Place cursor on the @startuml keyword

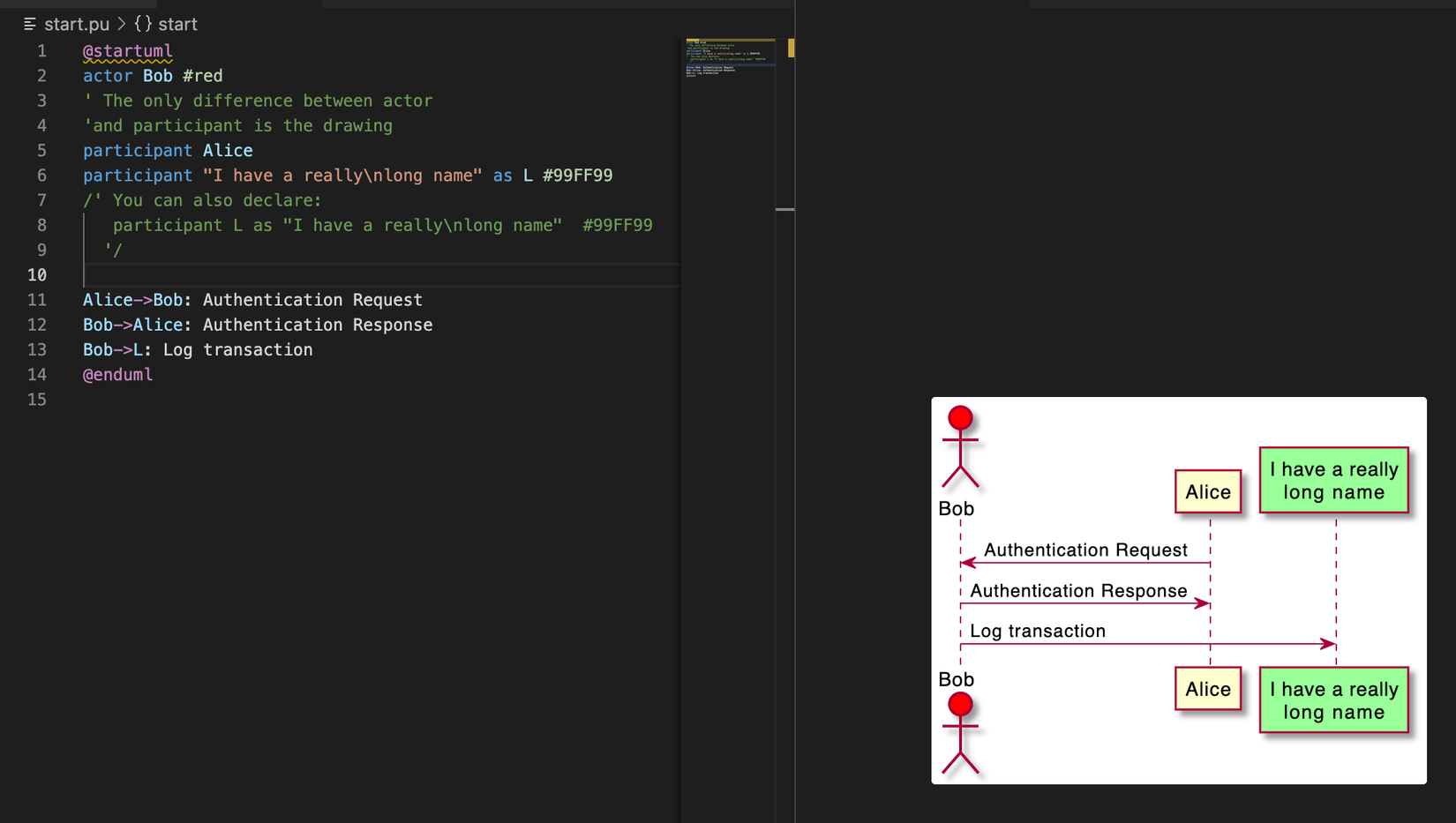pos(128,51)
